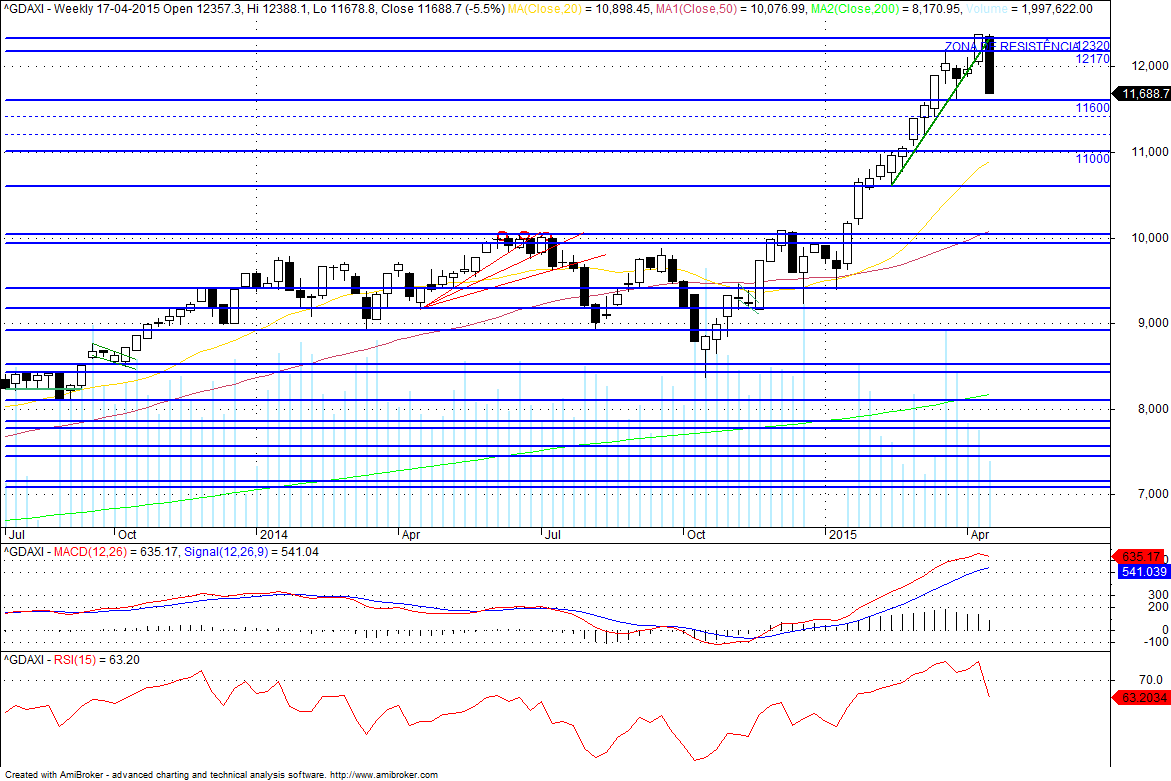Click the black 11,688.7 price label
Screen dimensions: 1171x781
pos(1143,93)
